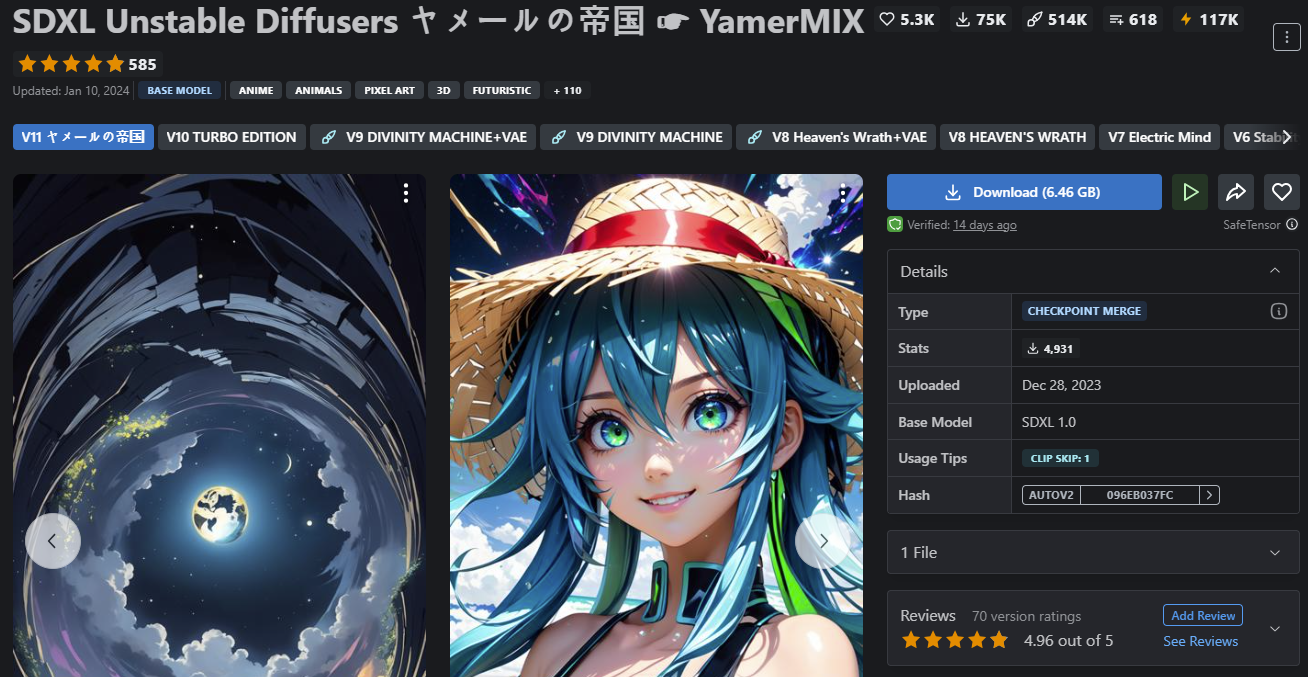This screenshot has height=677, width=1308.
Task: Click the 70 version ratings text
Action: 1026,616
